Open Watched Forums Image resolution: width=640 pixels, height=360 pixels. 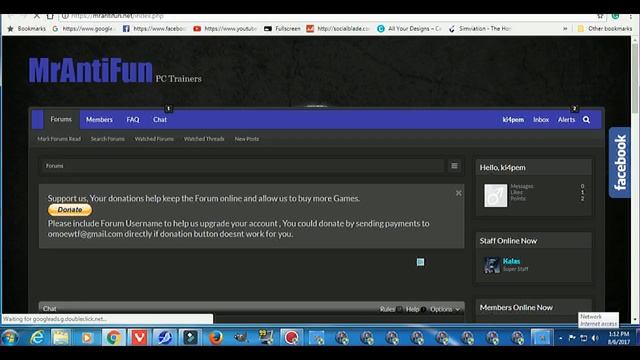154,139
